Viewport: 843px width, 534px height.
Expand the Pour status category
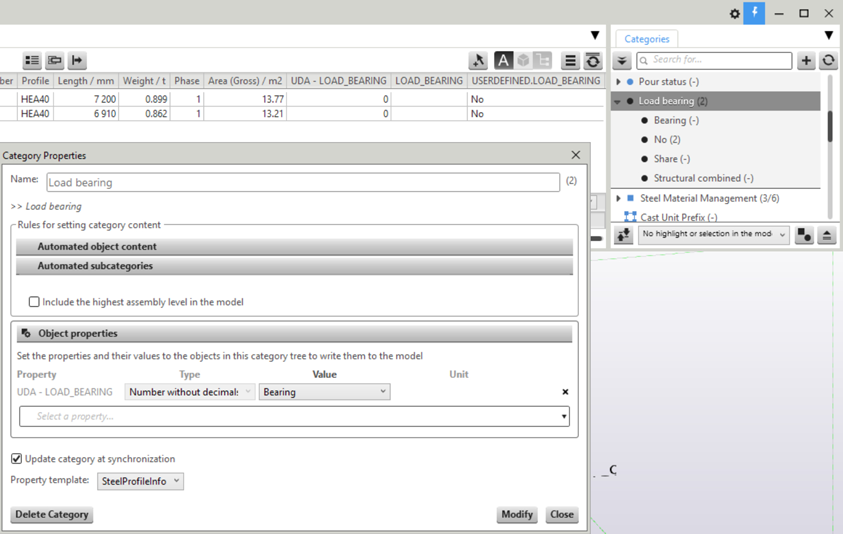618,82
